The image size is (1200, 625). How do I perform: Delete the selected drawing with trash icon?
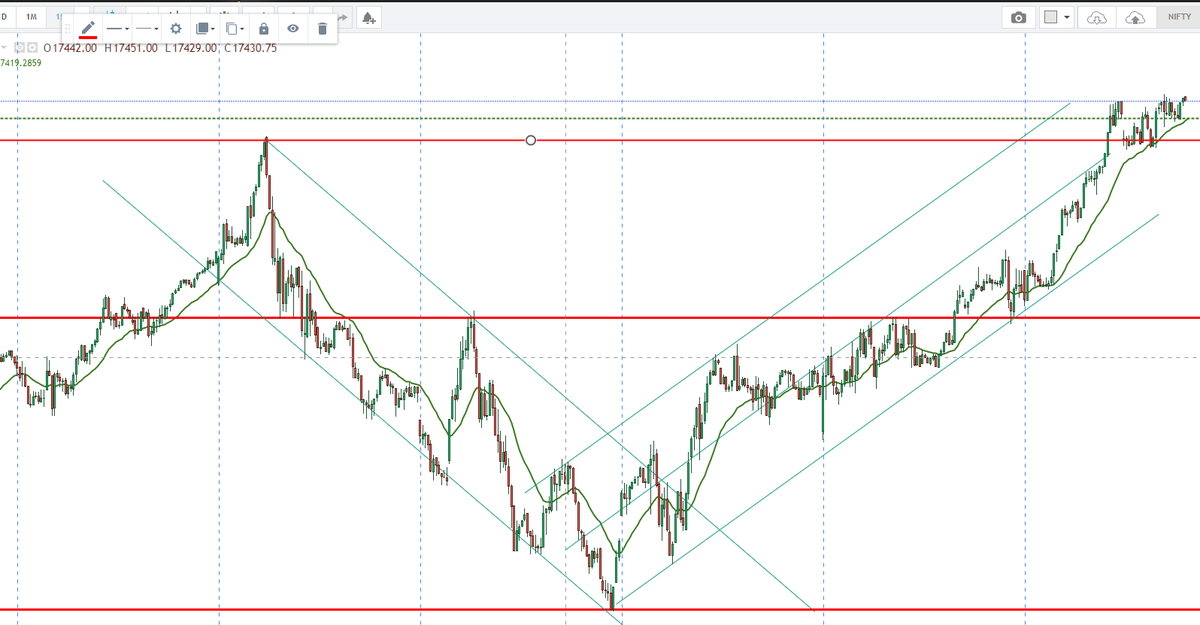[322, 29]
